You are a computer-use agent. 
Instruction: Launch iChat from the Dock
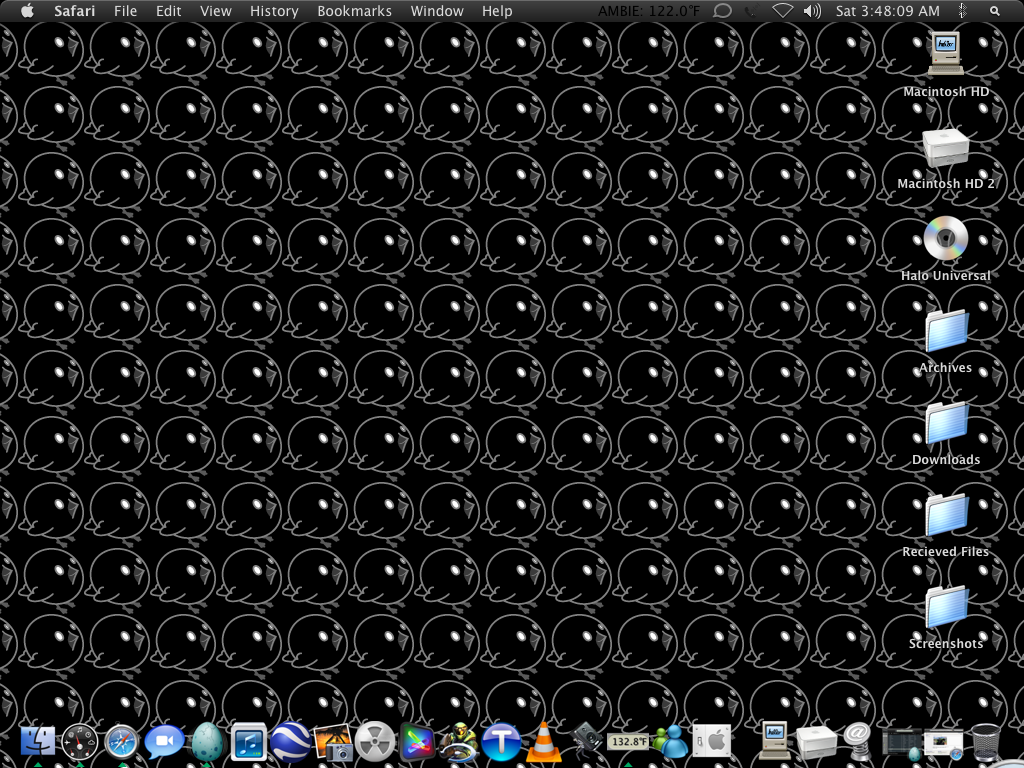[x=164, y=742]
